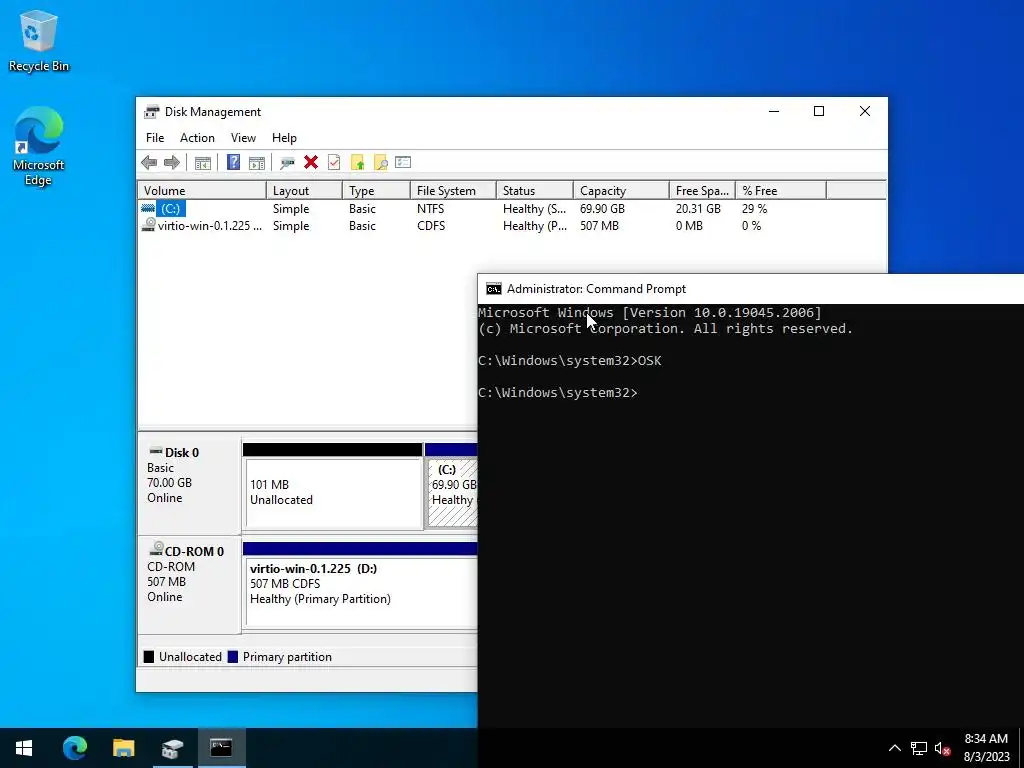Screen dimensions: 1024x768
Task: Open File Explorer from the taskbar
Action: pyautogui.click(x=123, y=748)
